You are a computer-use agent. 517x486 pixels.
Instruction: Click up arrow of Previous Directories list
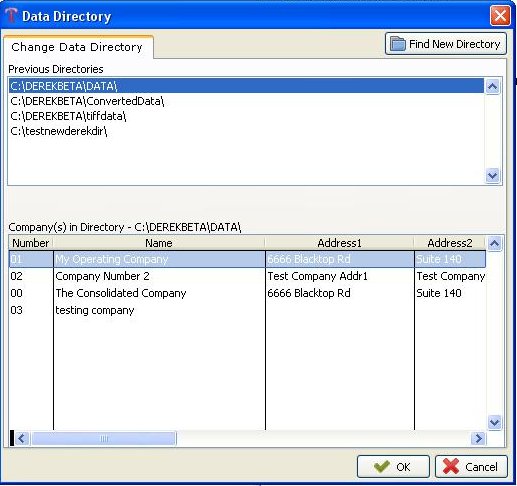pyautogui.click(x=493, y=87)
